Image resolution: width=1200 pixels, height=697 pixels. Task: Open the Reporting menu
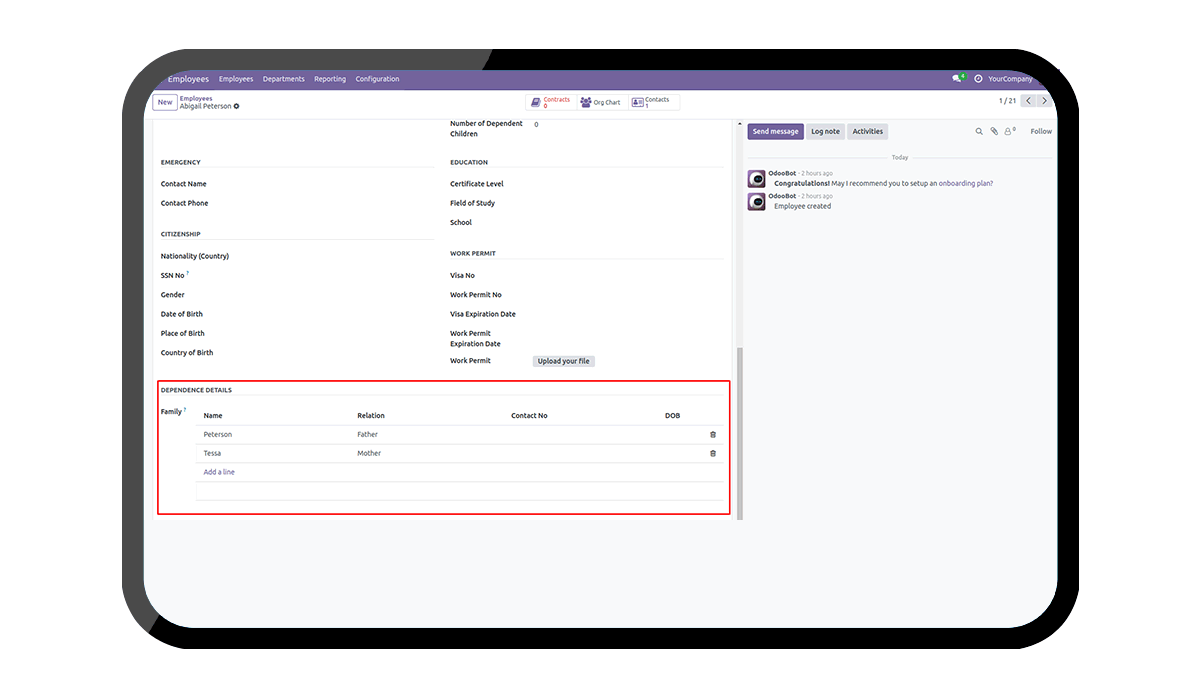[330, 79]
